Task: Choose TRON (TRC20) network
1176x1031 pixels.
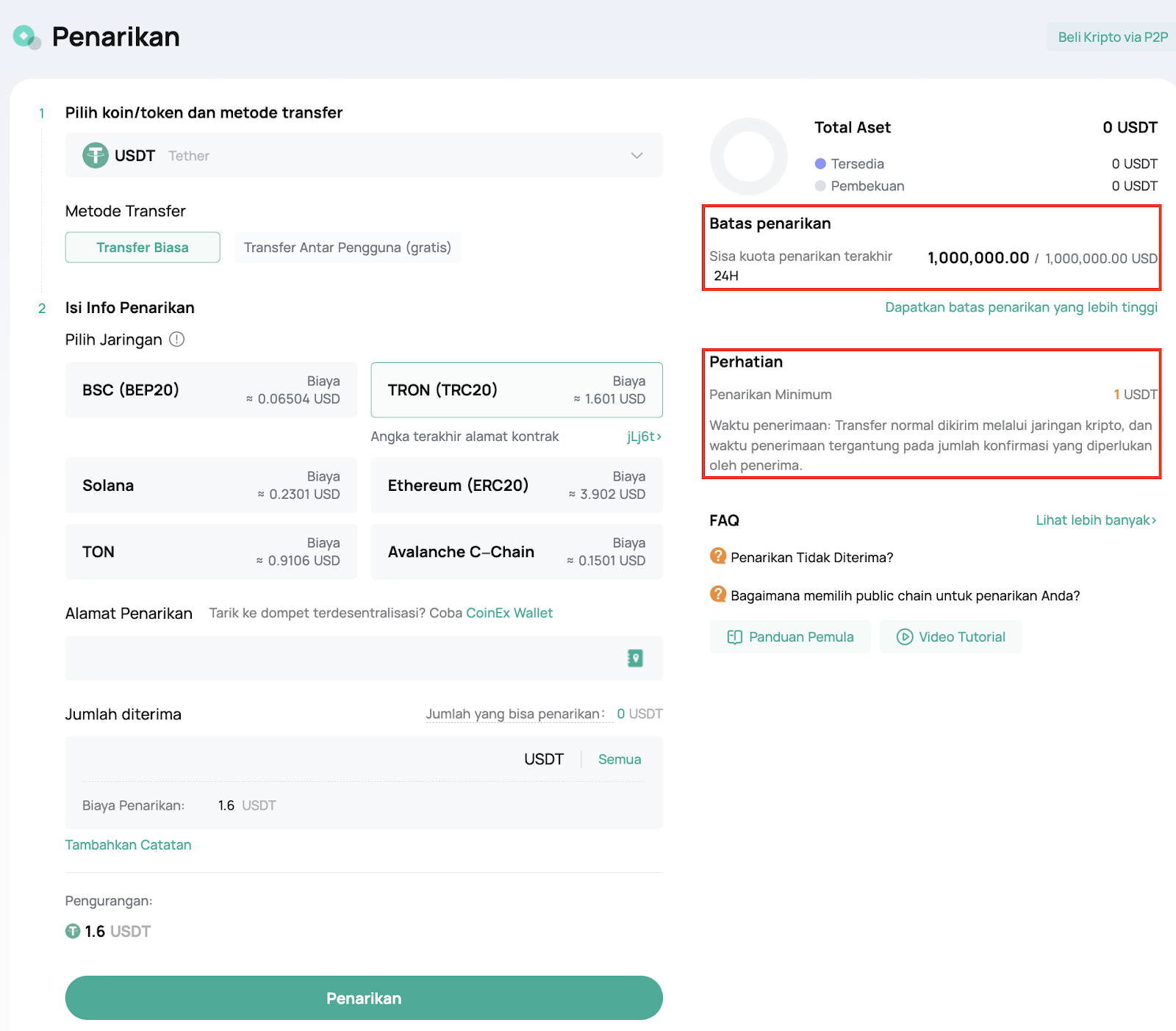Action: point(517,390)
